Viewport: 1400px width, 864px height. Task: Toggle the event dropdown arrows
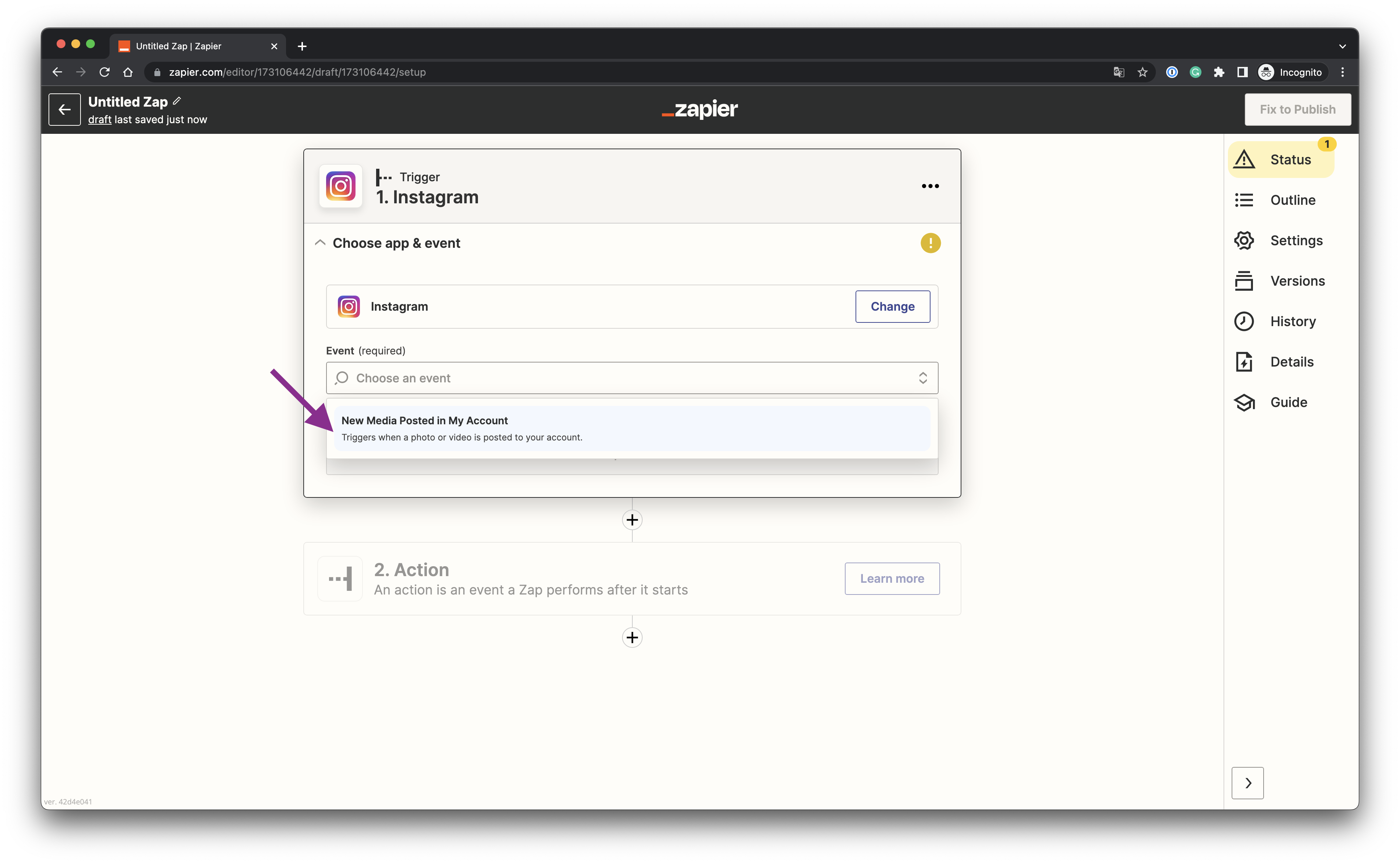(922, 378)
